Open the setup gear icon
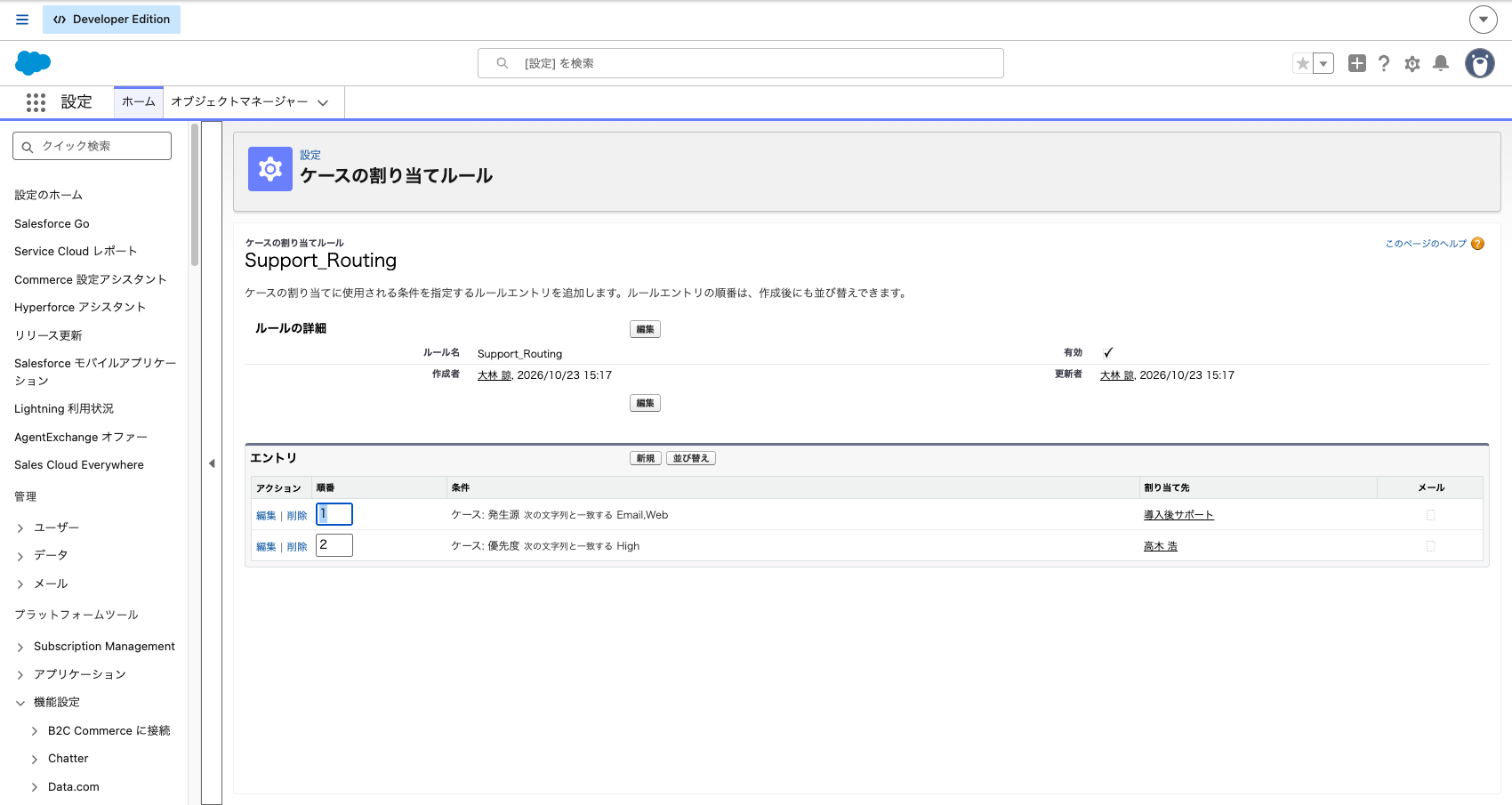Image resolution: width=1512 pixels, height=805 pixels. click(x=1412, y=63)
